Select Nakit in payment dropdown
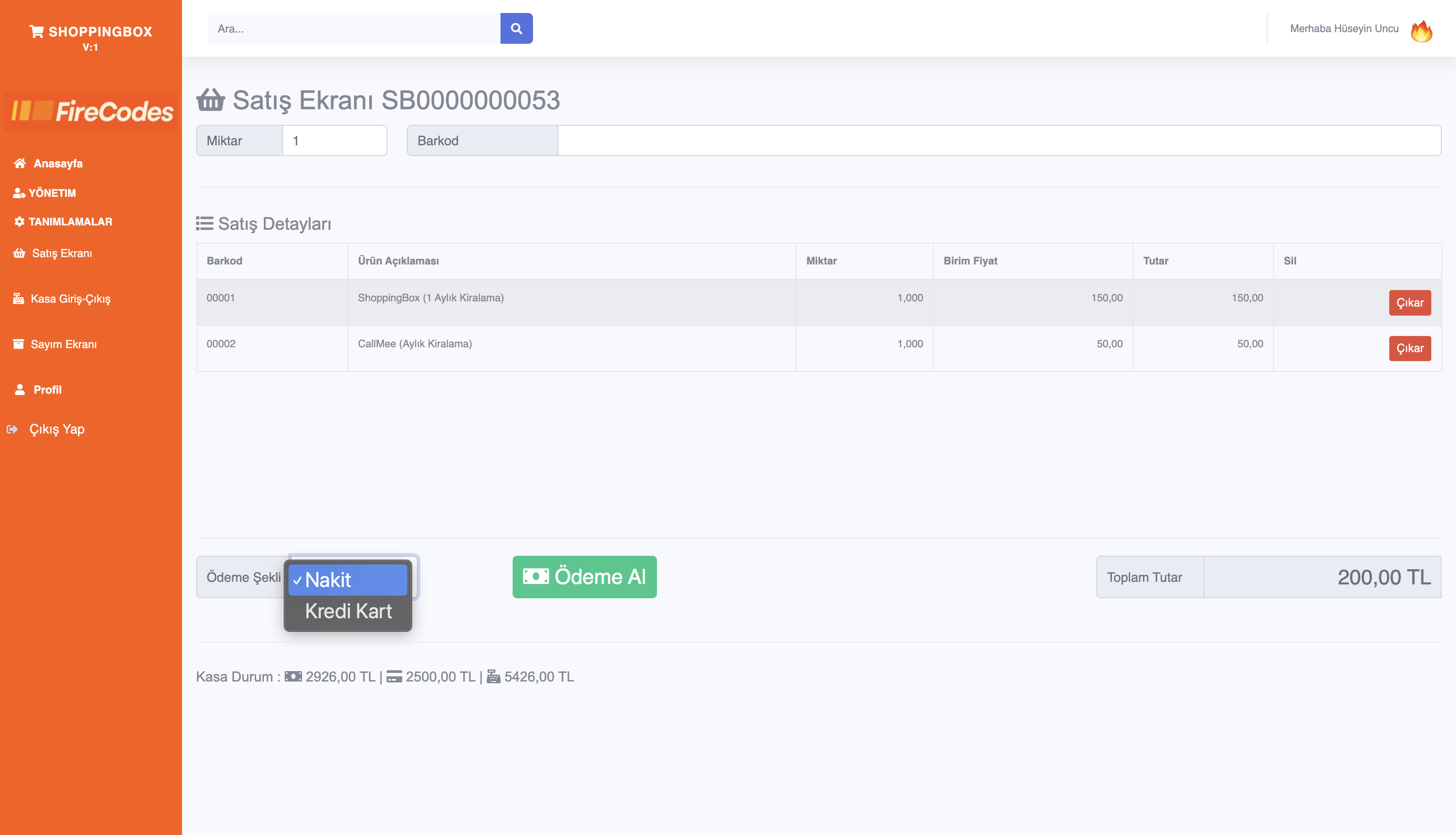 (x=348, y=579)
